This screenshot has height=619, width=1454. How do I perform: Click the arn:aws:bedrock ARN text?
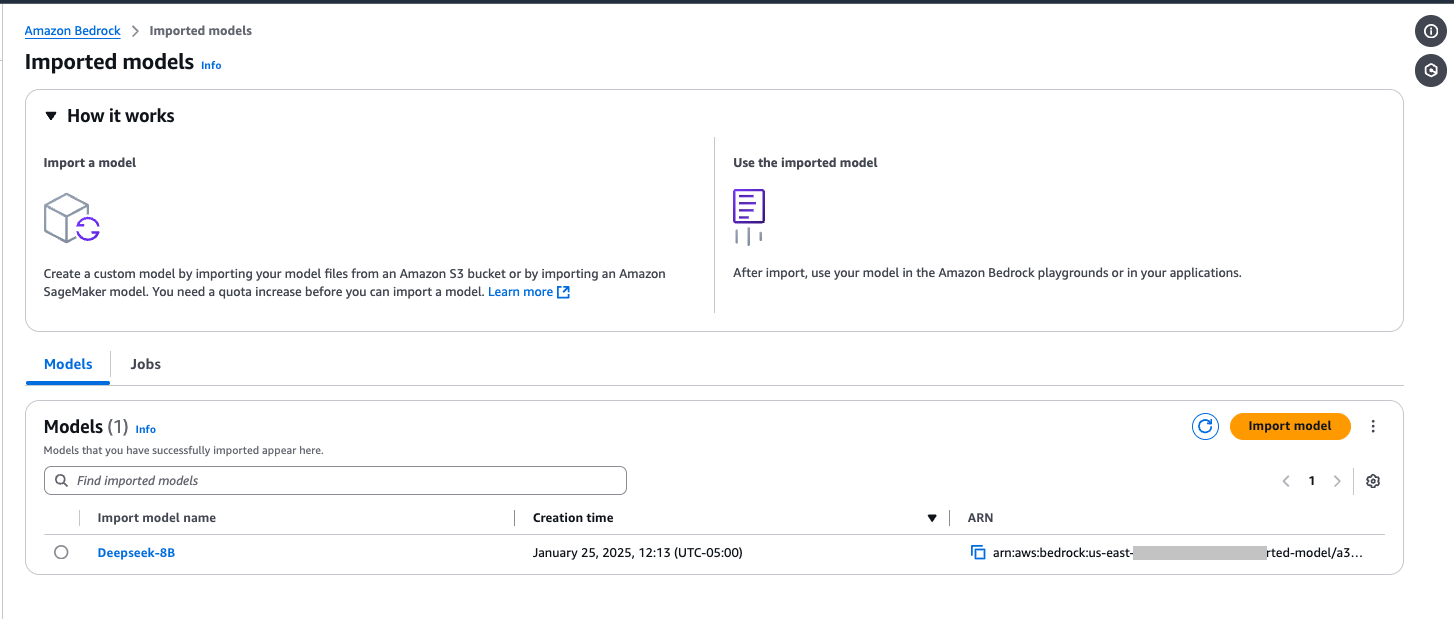click(x=1177, y=552)
